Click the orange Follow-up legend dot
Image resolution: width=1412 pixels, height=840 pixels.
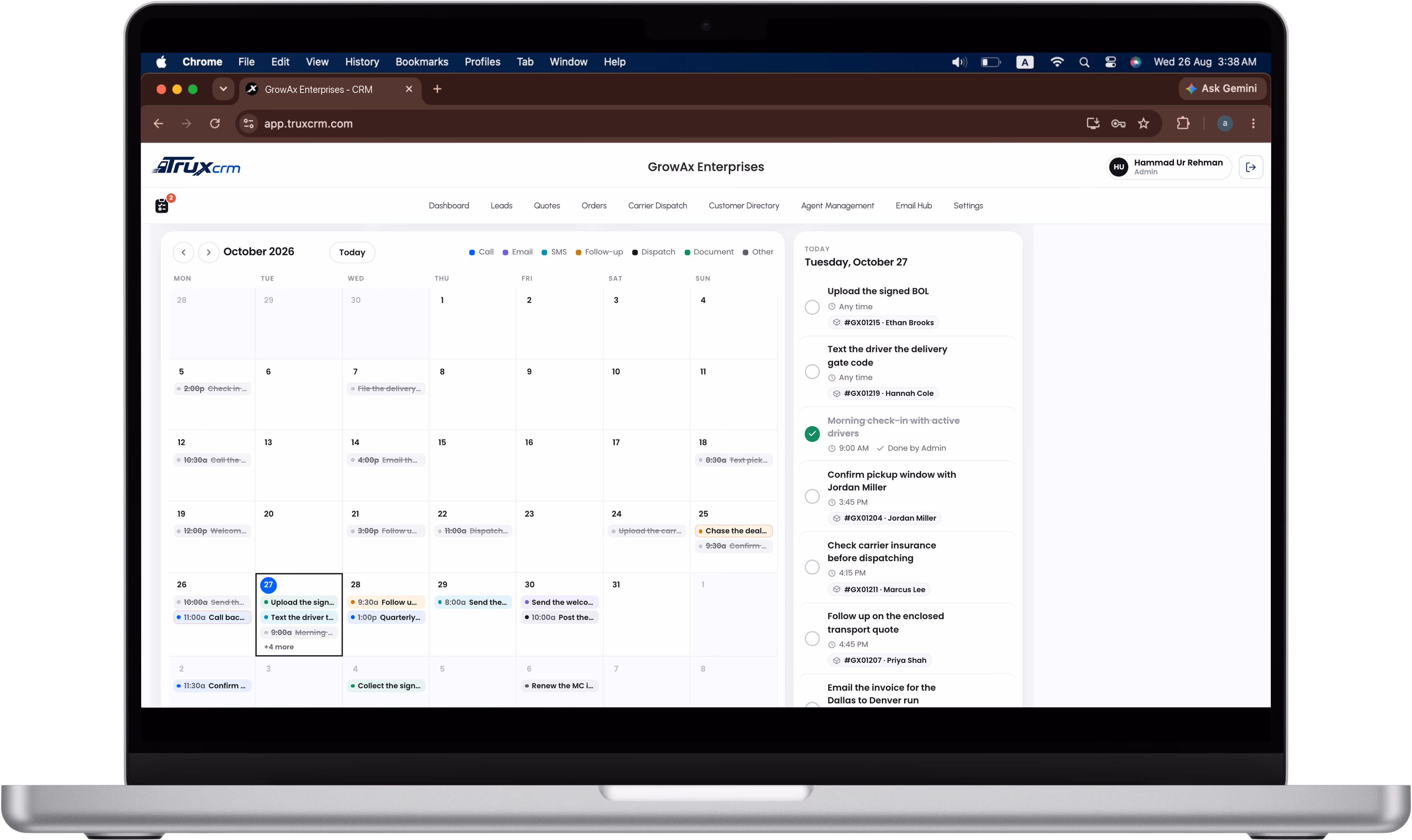coord(578,253)
